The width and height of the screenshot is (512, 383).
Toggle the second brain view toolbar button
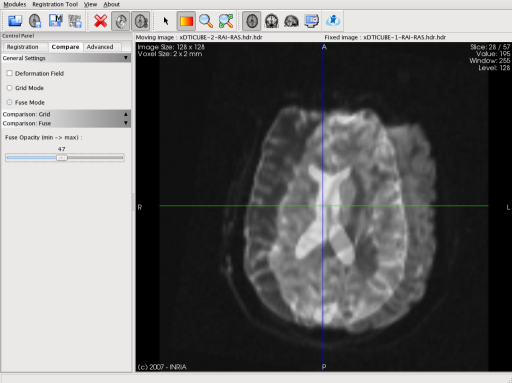click(x=141, y=21)
